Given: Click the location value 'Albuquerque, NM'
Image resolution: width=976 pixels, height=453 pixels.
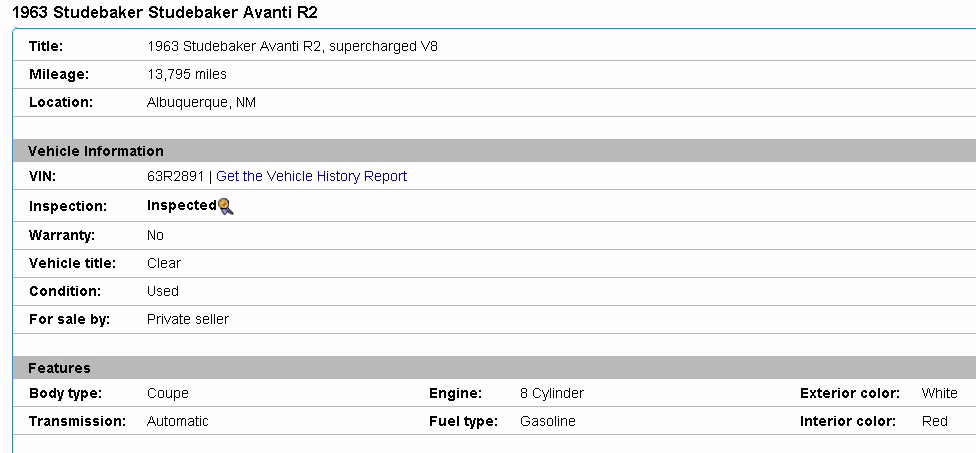Looking at the screenshot, I should (201, 103).
